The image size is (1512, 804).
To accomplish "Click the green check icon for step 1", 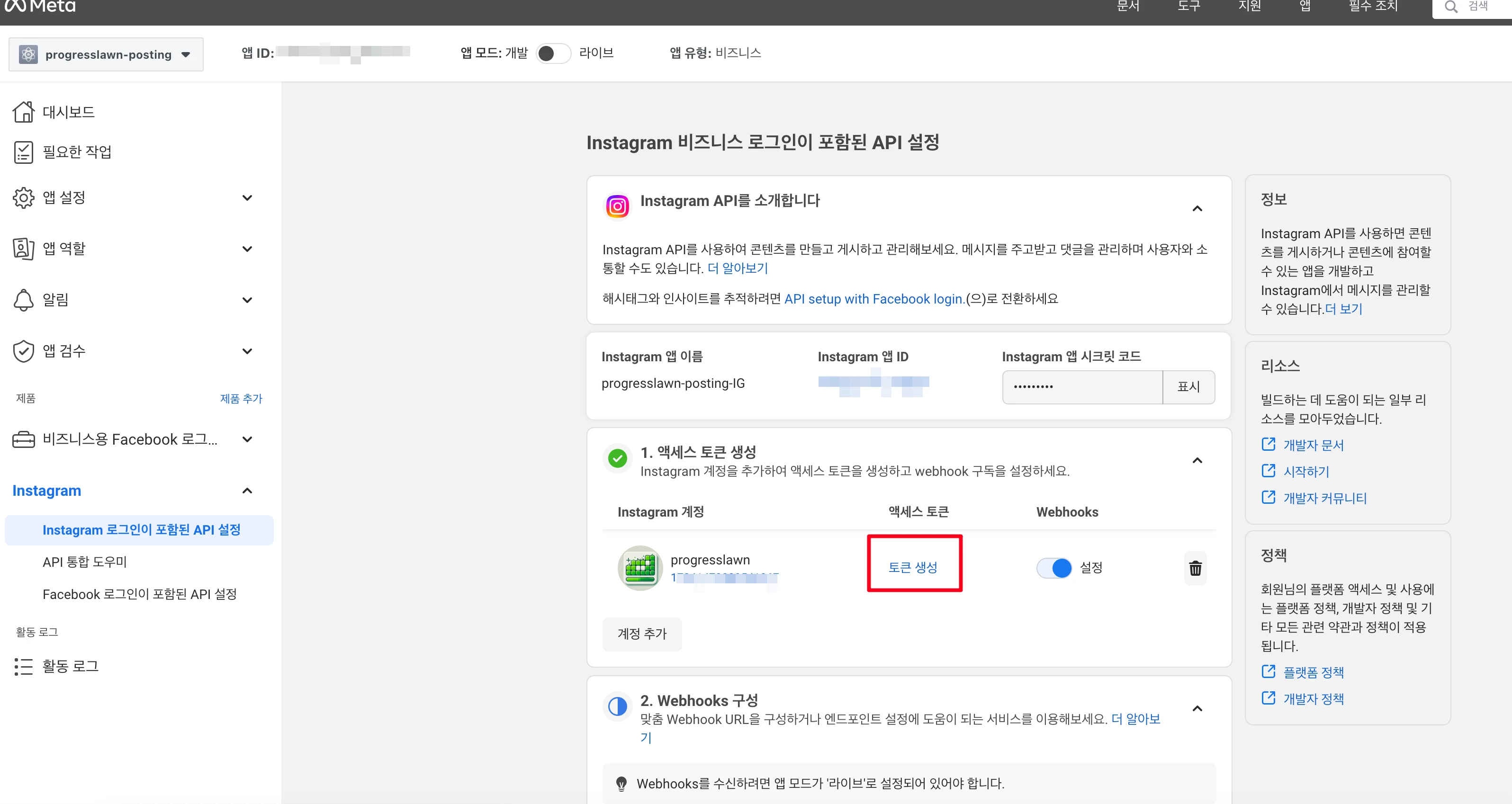I will click(618, 458).
